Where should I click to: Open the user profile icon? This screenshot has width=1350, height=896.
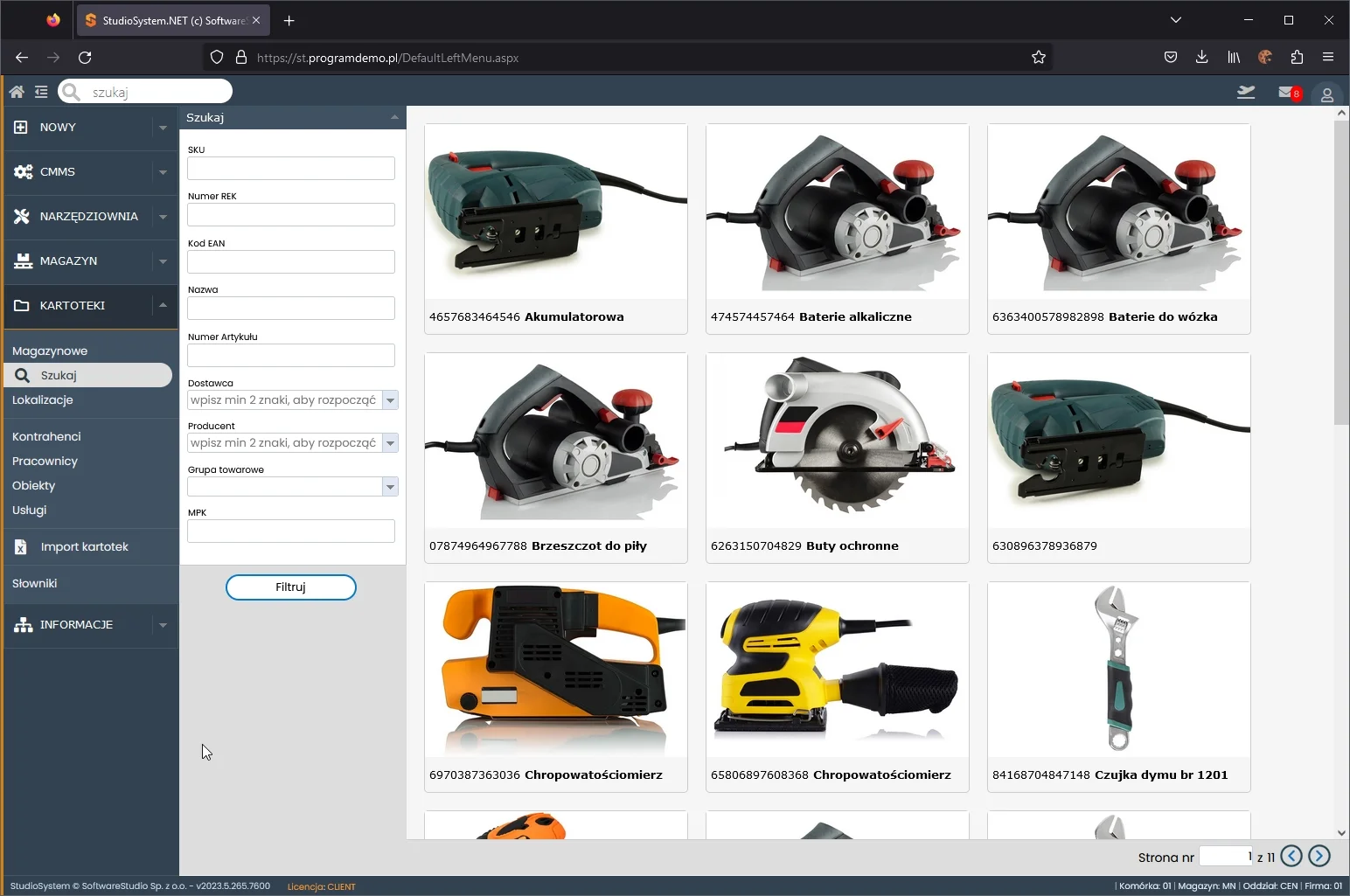(1326, 94)
